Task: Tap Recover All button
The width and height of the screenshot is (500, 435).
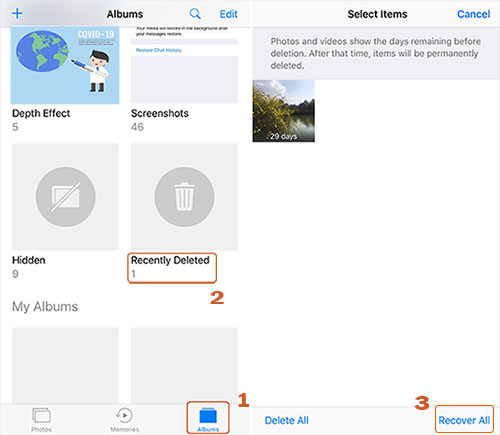Action: pos(464,420)
